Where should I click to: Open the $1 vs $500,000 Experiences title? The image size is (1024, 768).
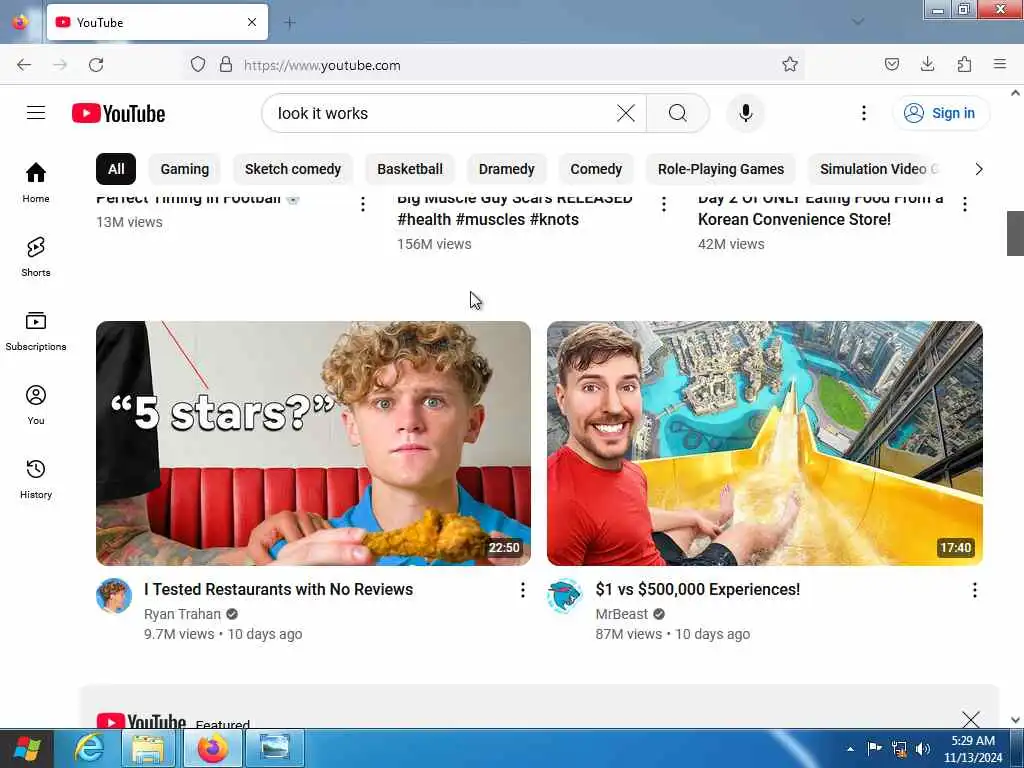[x=697, y=589]
